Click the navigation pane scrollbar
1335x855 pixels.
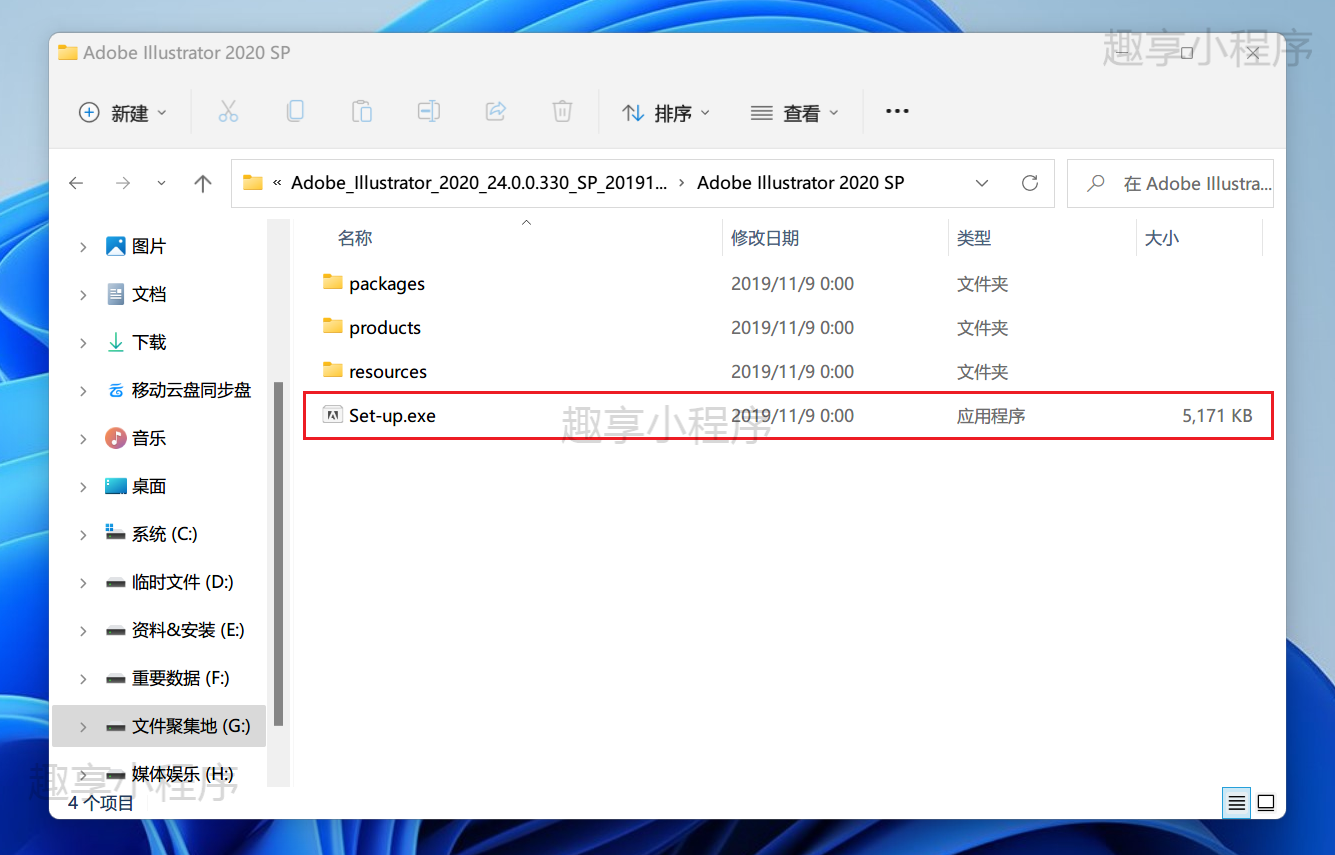(x=278, y=553)
